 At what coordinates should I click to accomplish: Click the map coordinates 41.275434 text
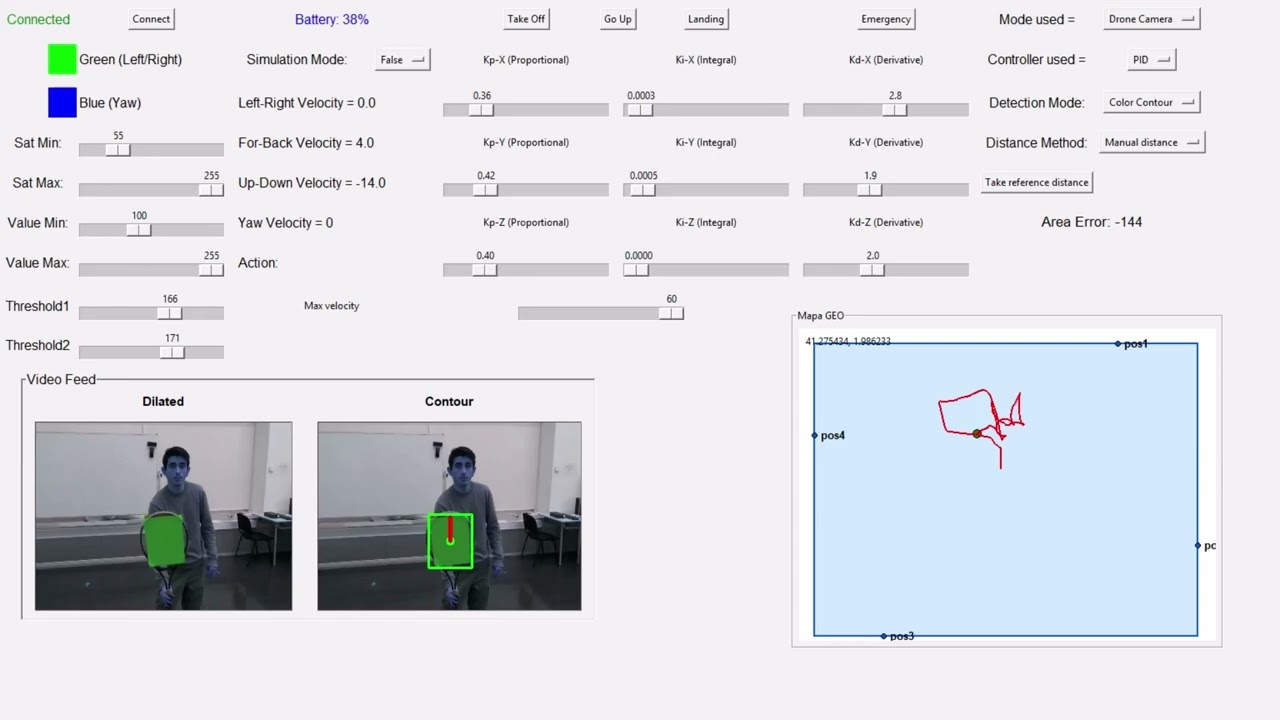848,342
